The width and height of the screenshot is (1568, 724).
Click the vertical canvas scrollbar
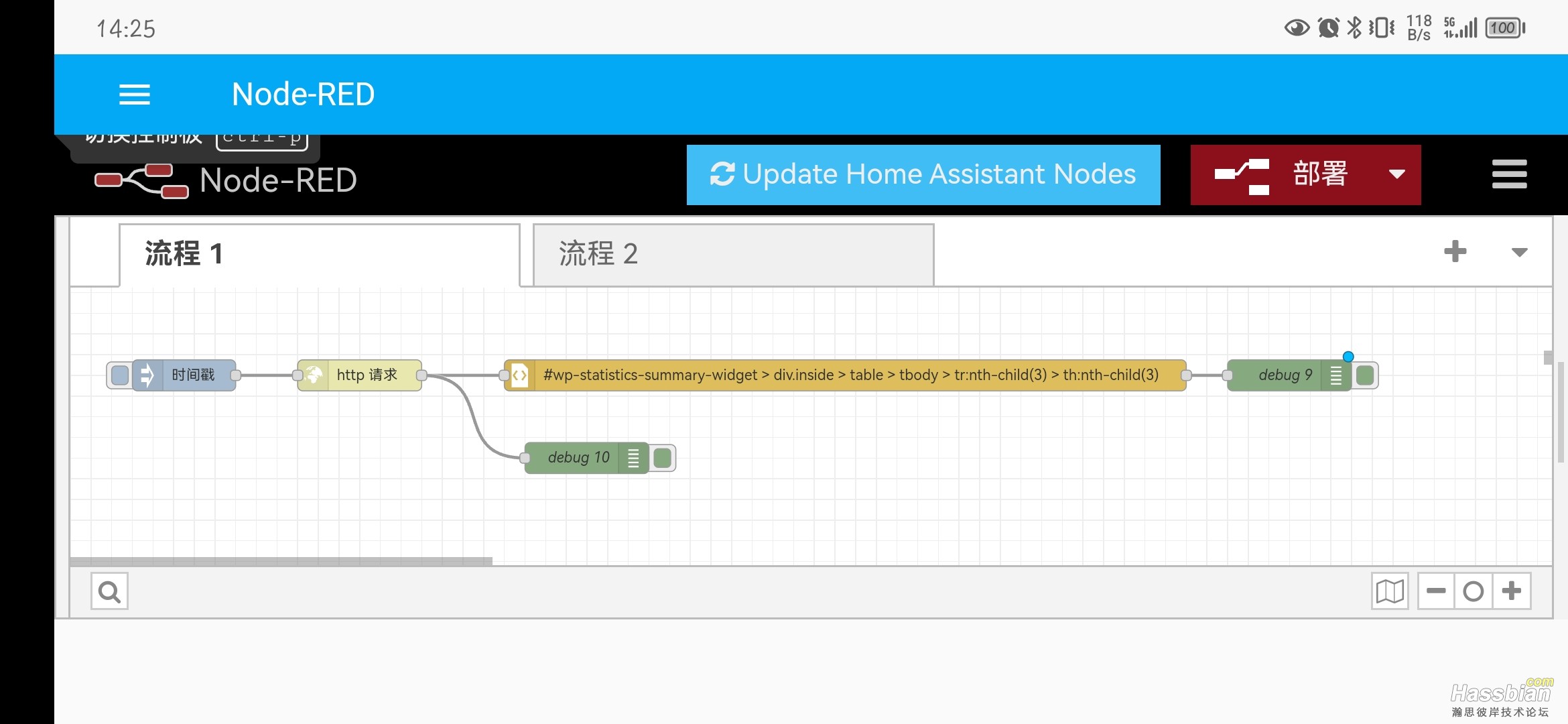tap(1548, 357)
